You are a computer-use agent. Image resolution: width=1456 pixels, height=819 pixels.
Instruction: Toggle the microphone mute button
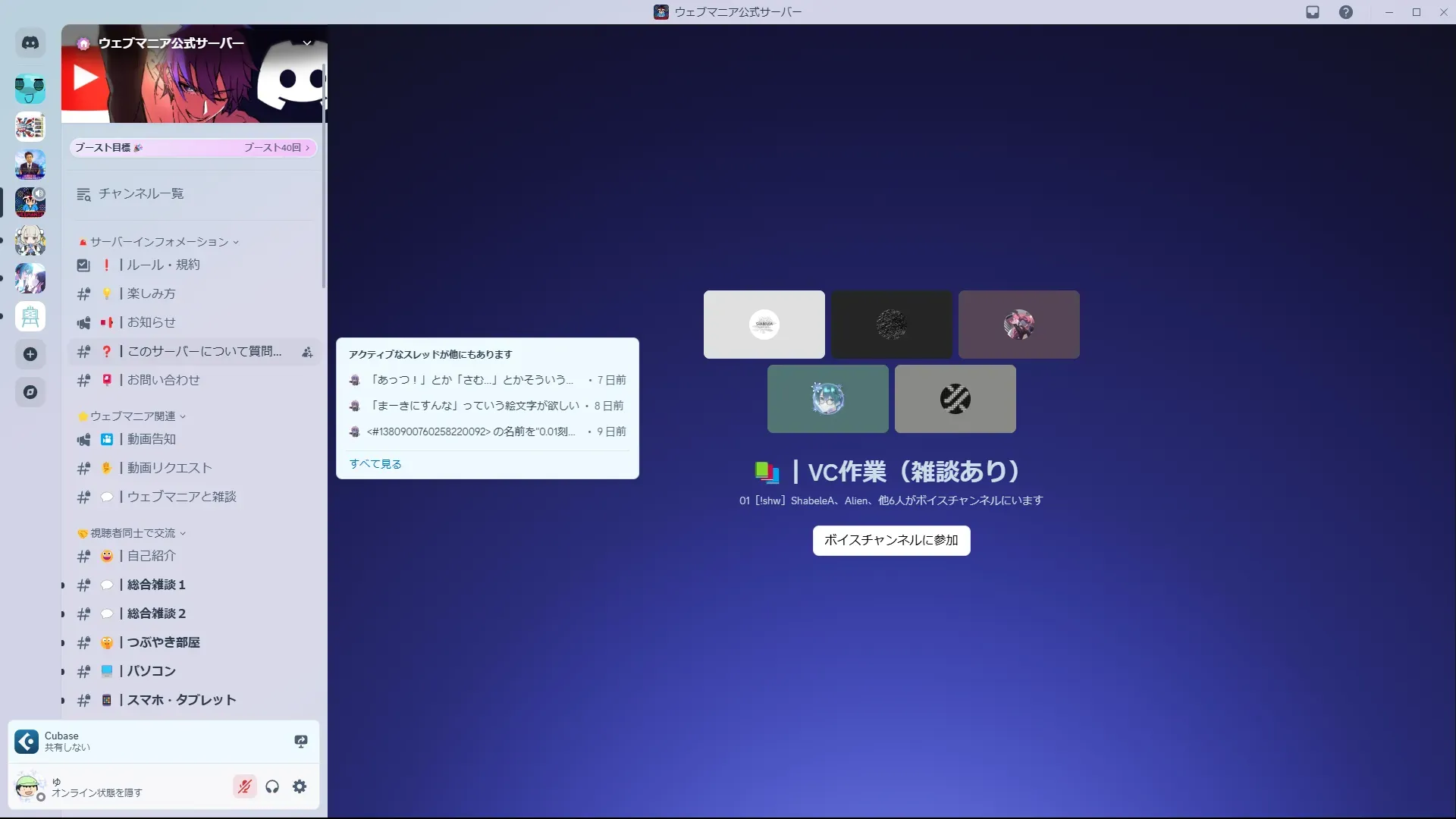244,786
